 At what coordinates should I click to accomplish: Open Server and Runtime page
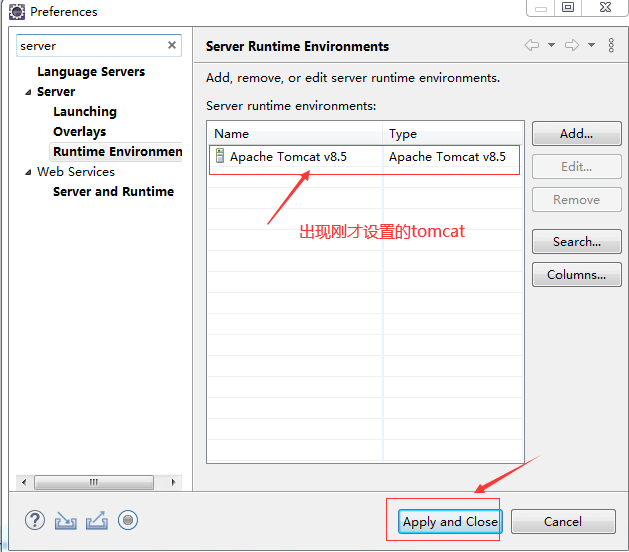114,192
